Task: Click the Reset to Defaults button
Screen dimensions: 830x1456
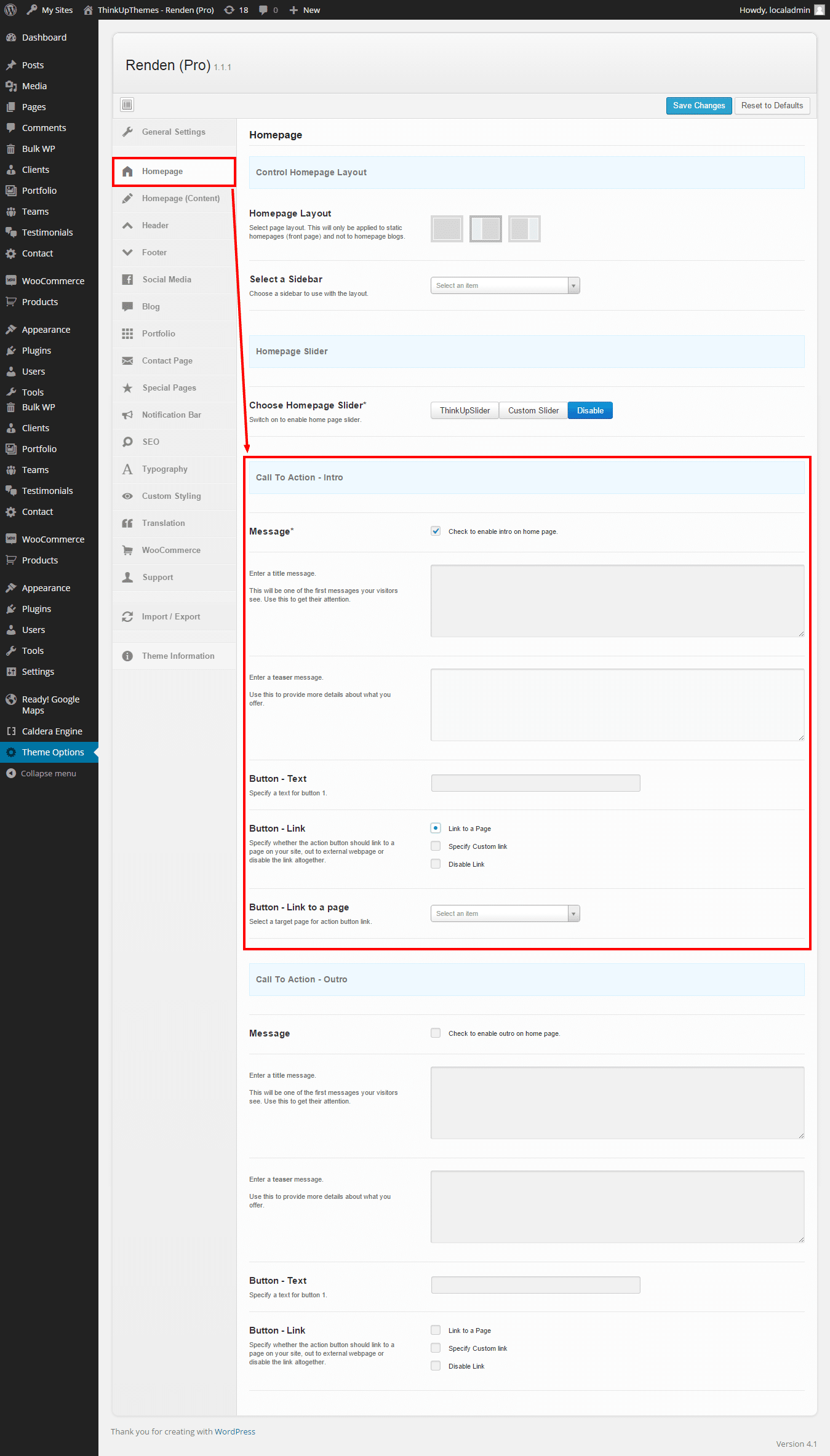Action: tap(772, 105)
